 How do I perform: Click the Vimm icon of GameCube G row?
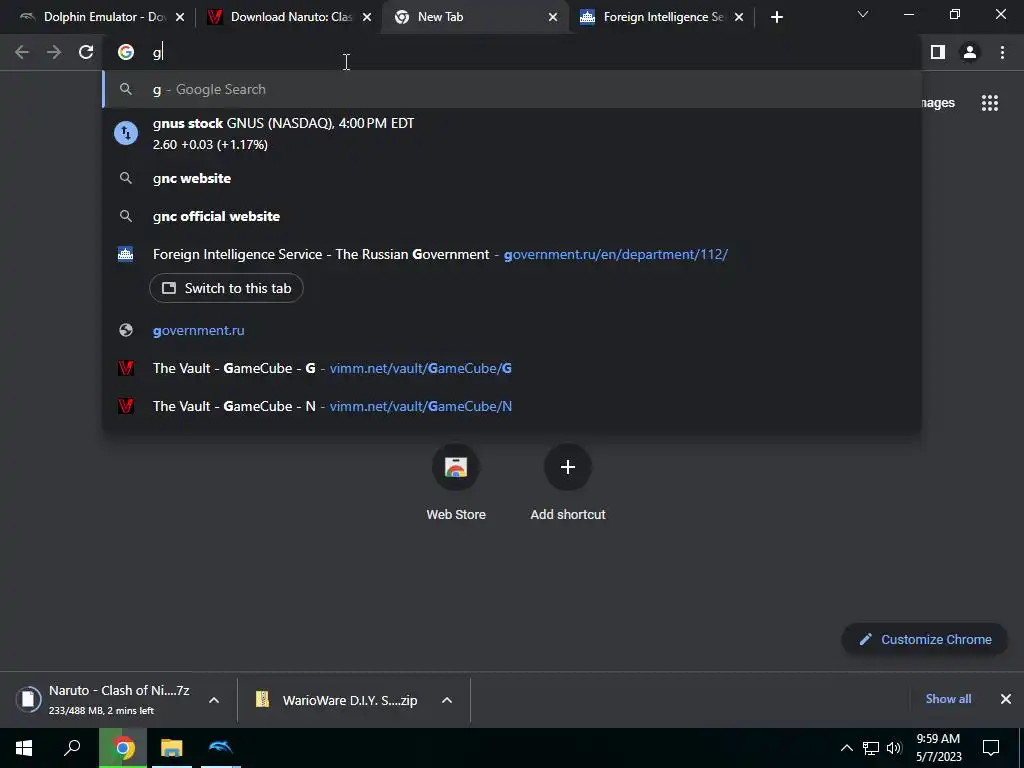126,368
